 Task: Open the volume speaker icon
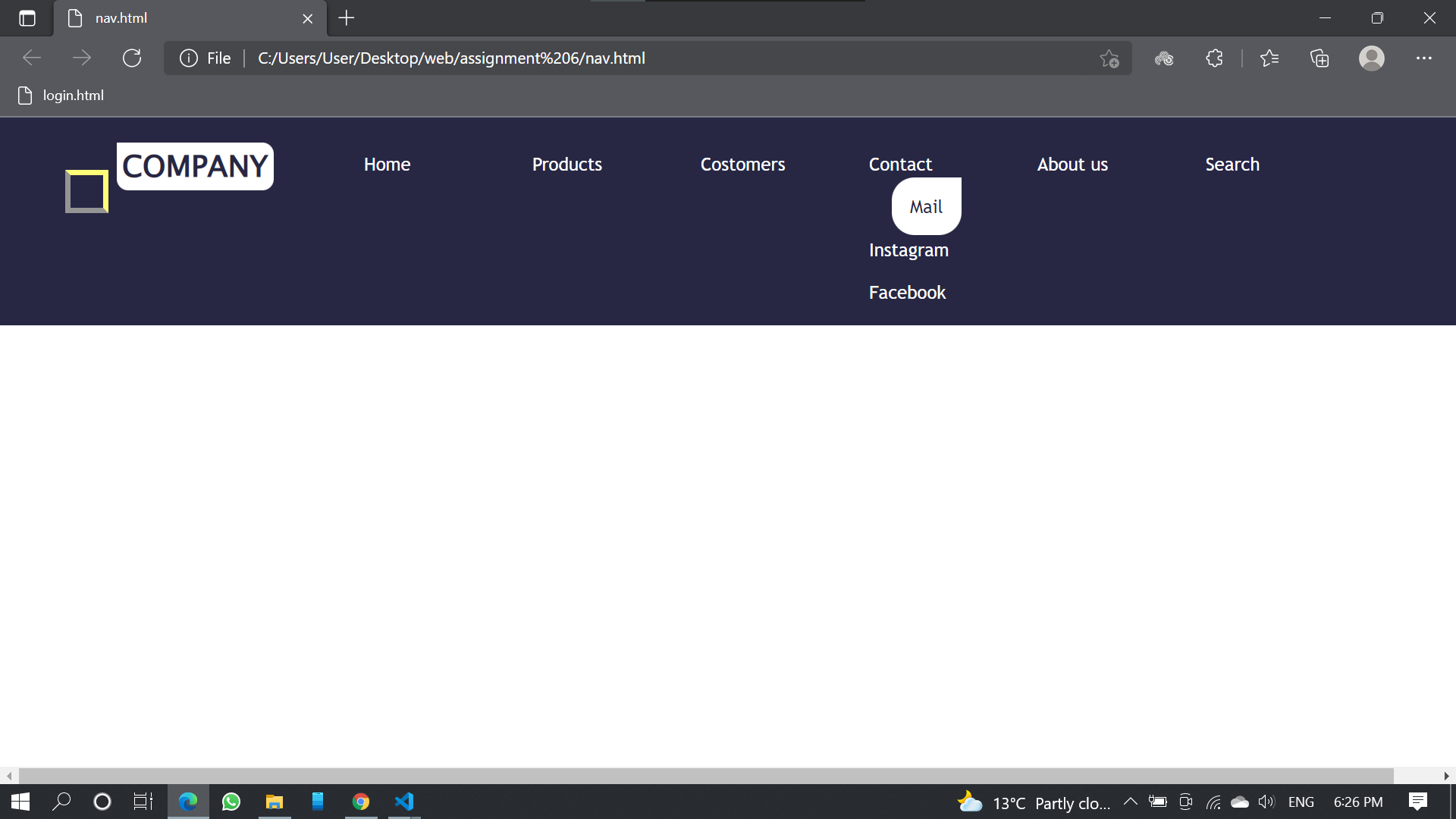[x=1266, y=802]
